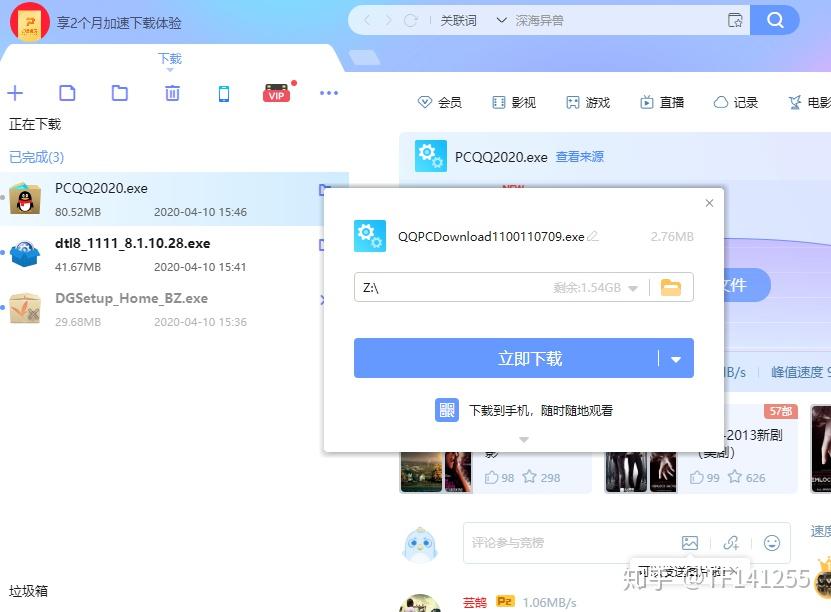Expand the save path dropdown arrow
This screenshot has height=612, width=831.
coord(633,288)
